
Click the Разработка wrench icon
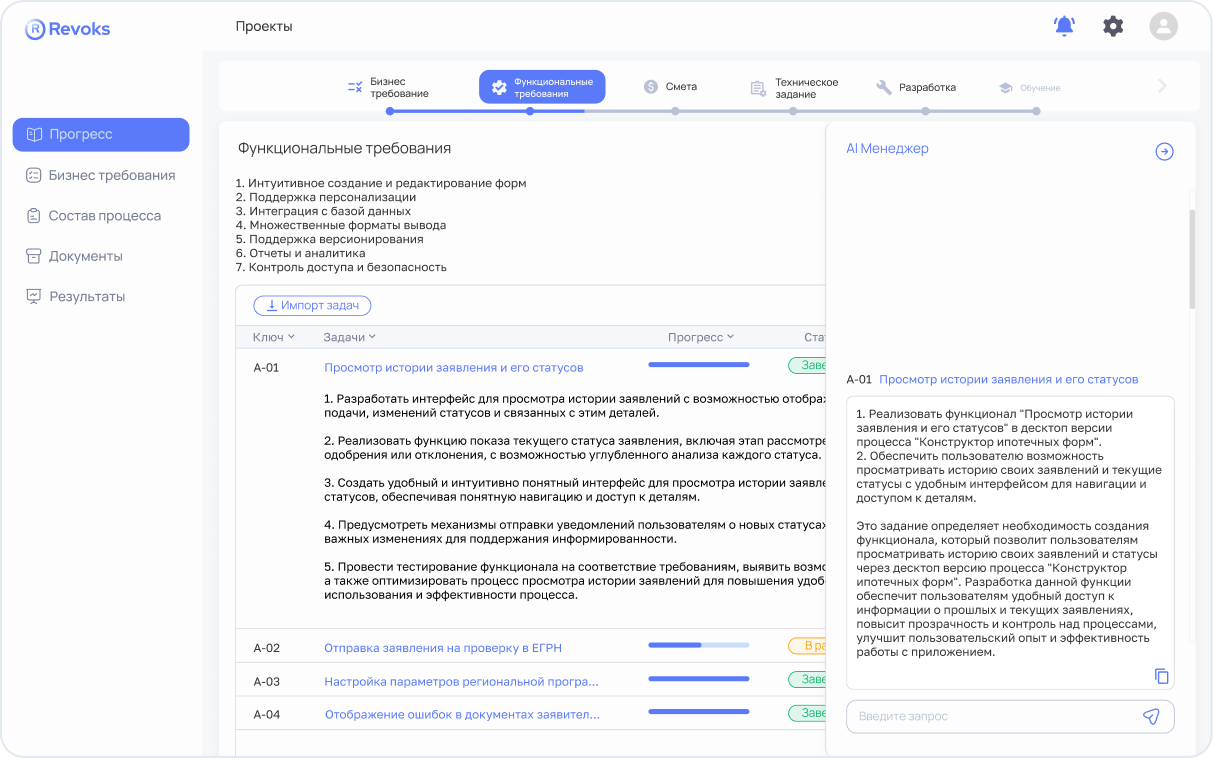pyautogui.click(x=883, y=87)
